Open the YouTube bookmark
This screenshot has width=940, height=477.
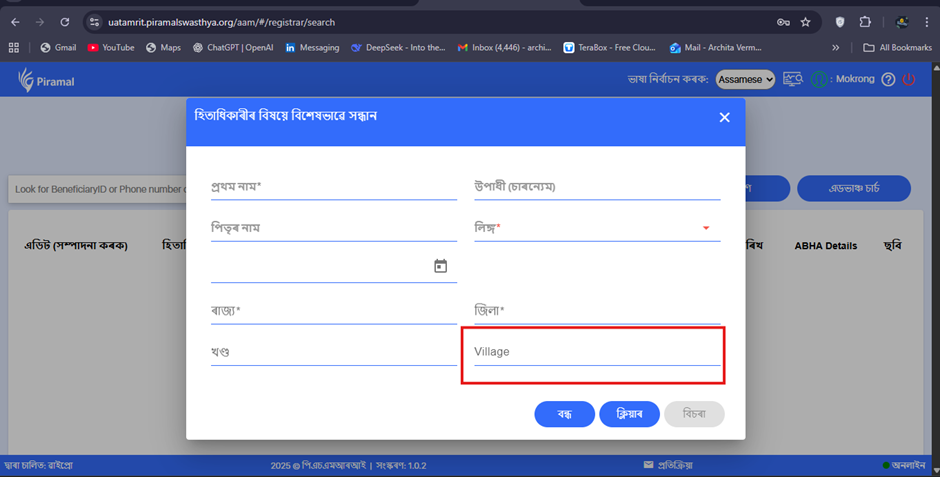[111, 47]
